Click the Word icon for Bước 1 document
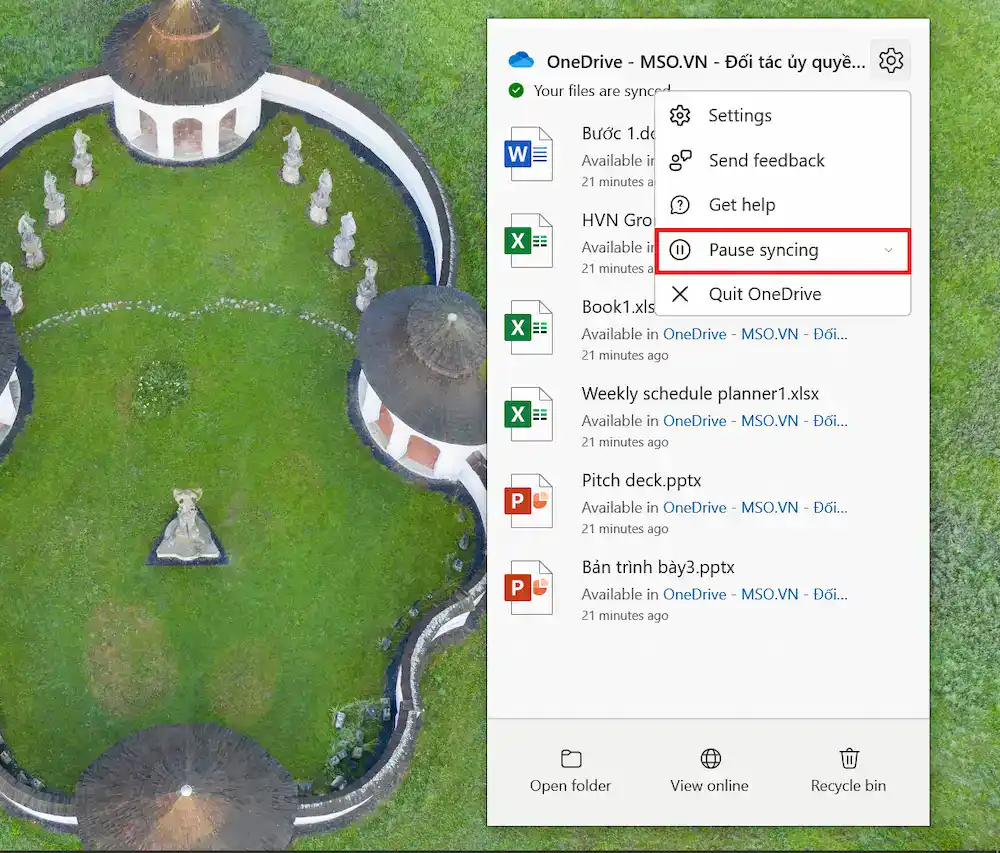The height and width of the screenshot is (853, 1000). pos(529,154)
